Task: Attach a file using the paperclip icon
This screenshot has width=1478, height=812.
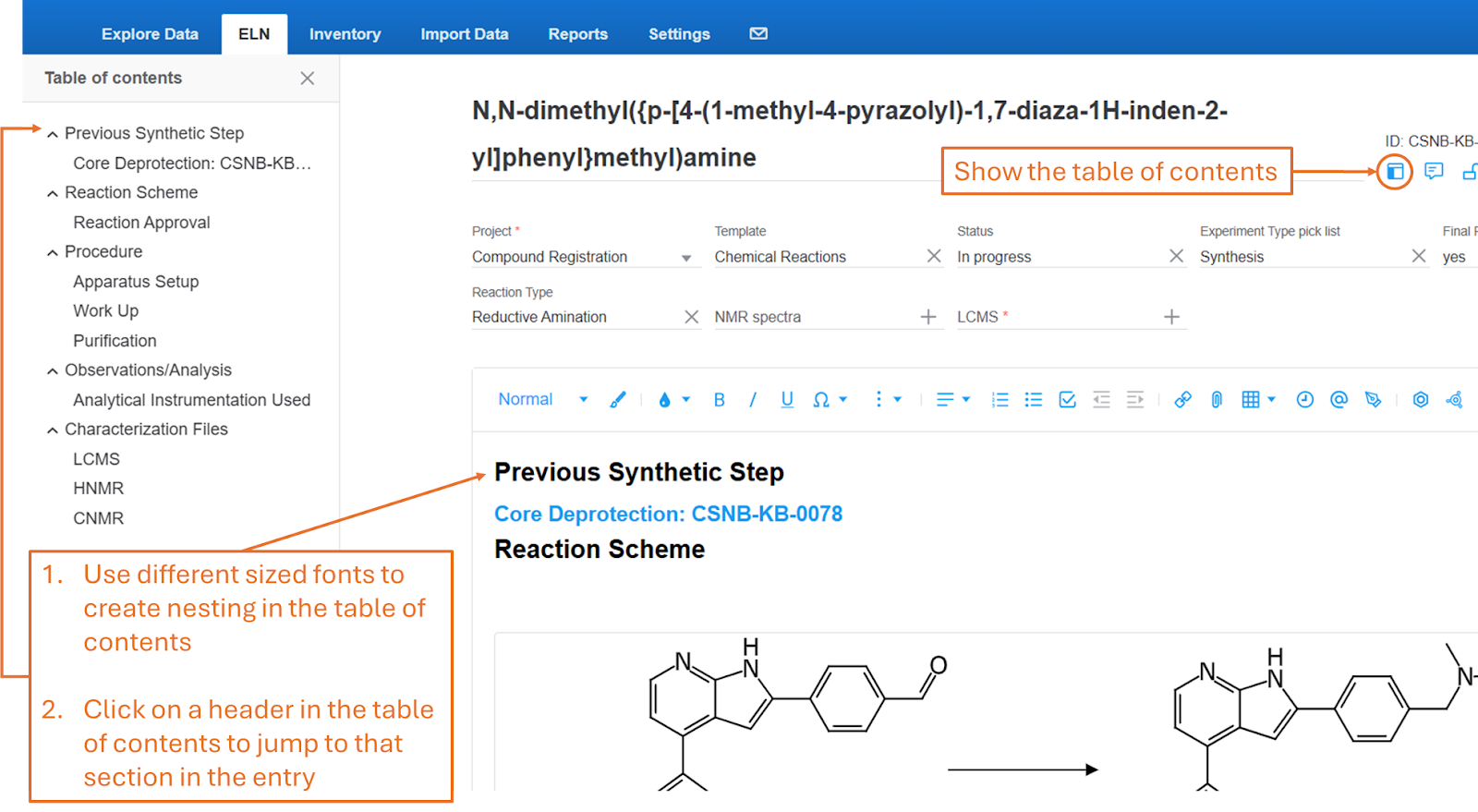Action: [x=1217, y=399]
